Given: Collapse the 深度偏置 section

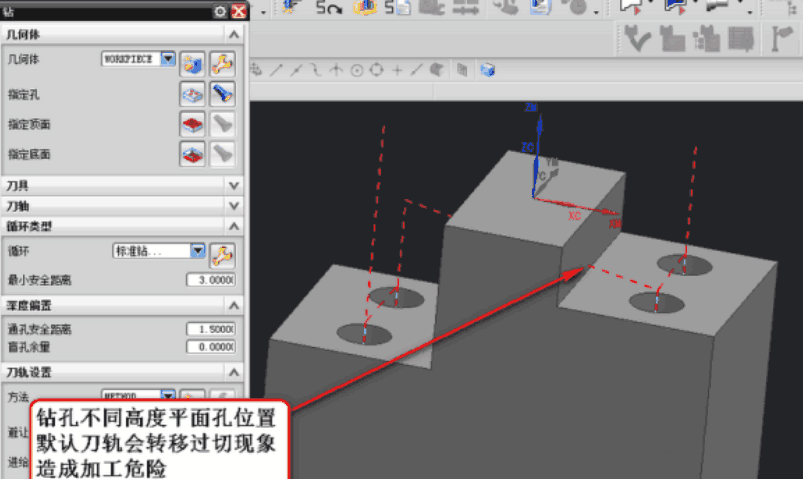Looking at the screenshot, I should point(234,305).
